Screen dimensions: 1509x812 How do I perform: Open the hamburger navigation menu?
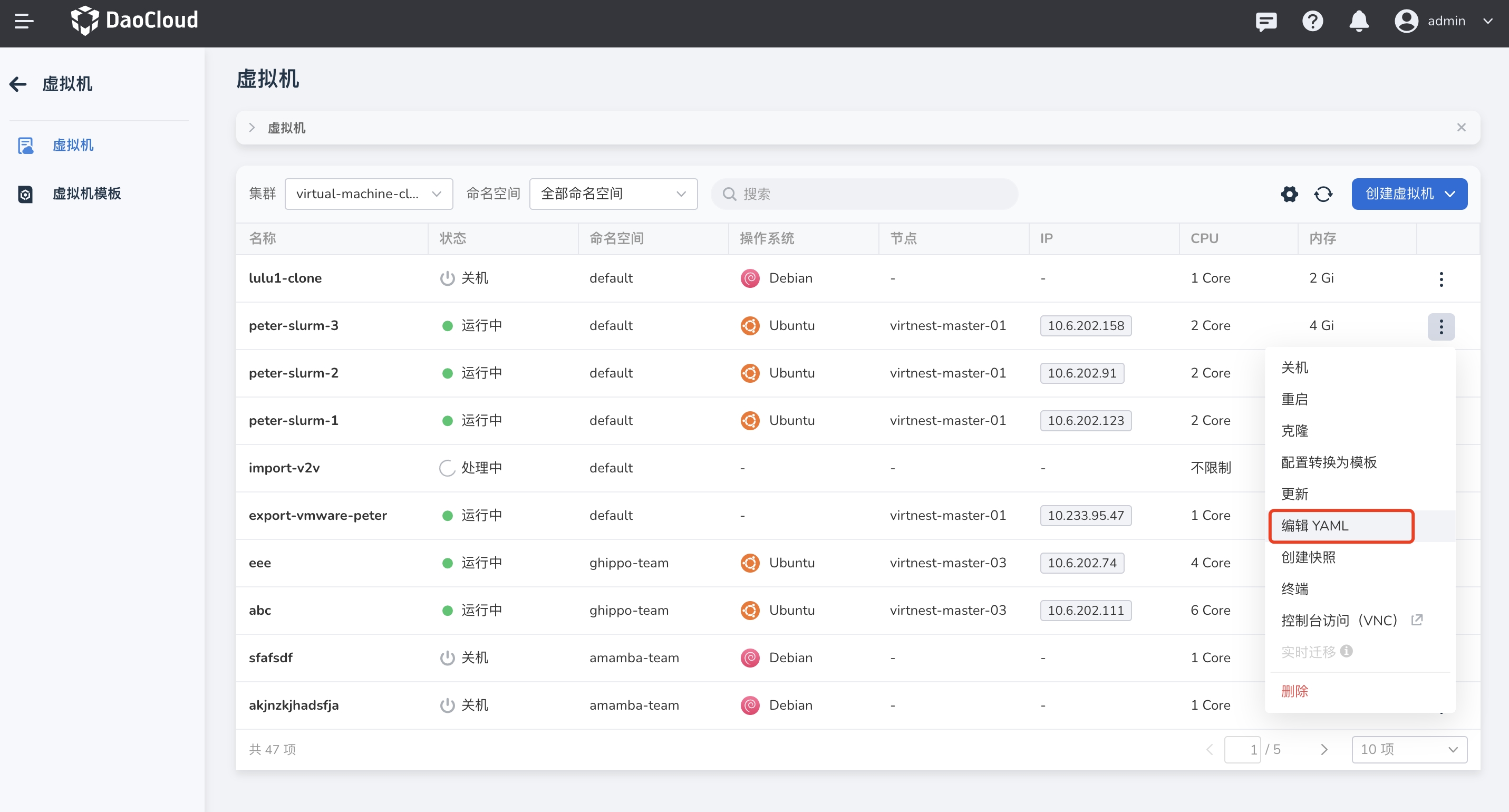click(24, 21)
